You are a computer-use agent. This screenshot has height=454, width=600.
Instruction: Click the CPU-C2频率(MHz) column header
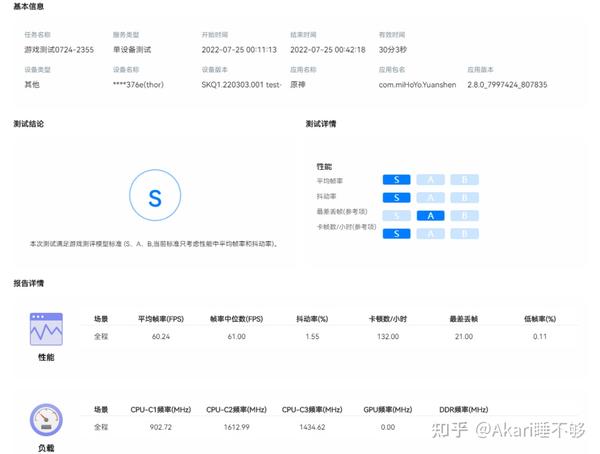[236, 410]
